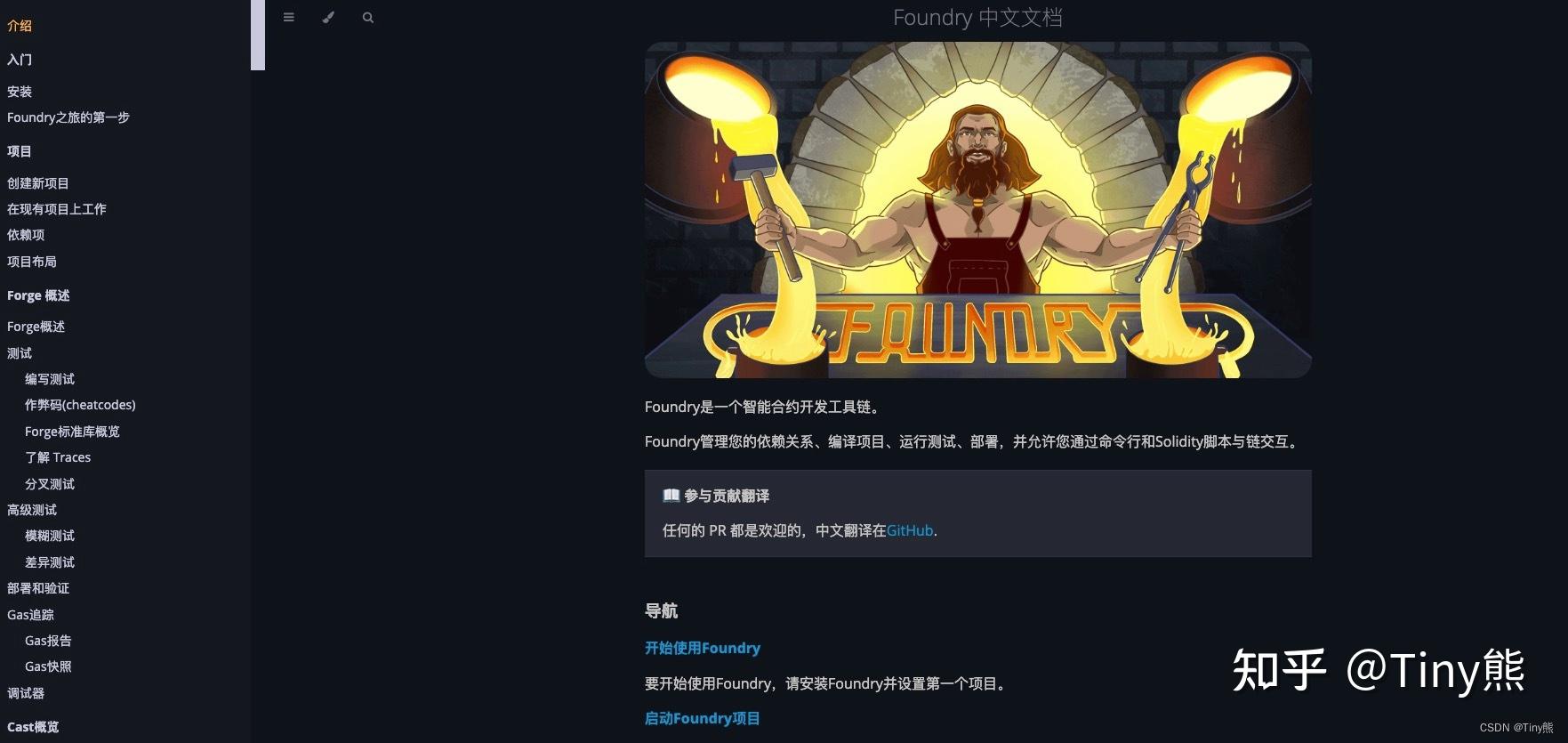Open the 安装 sidebar page
This screenshot has width=1568, height=743.
(20, 92)
